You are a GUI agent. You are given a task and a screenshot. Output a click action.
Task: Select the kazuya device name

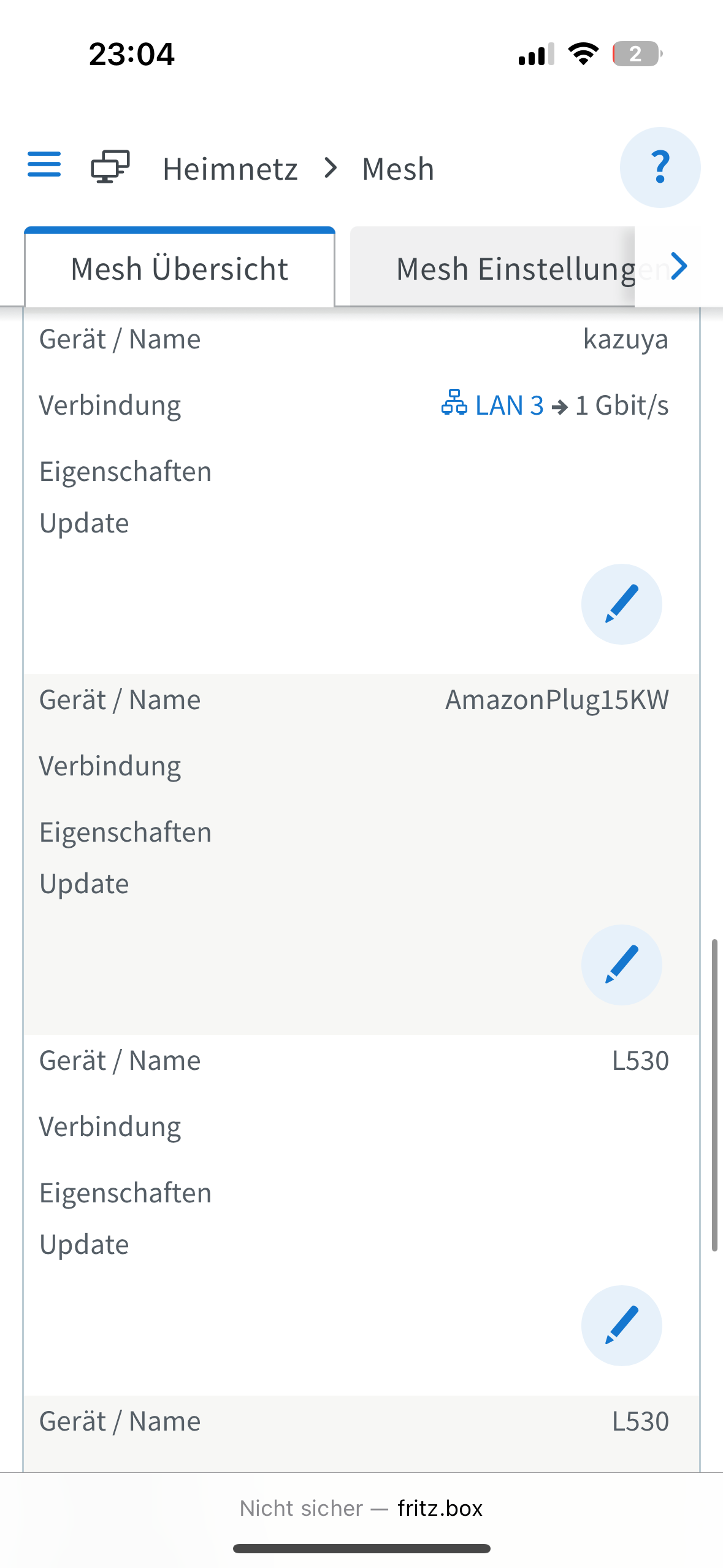pos(625,339)
